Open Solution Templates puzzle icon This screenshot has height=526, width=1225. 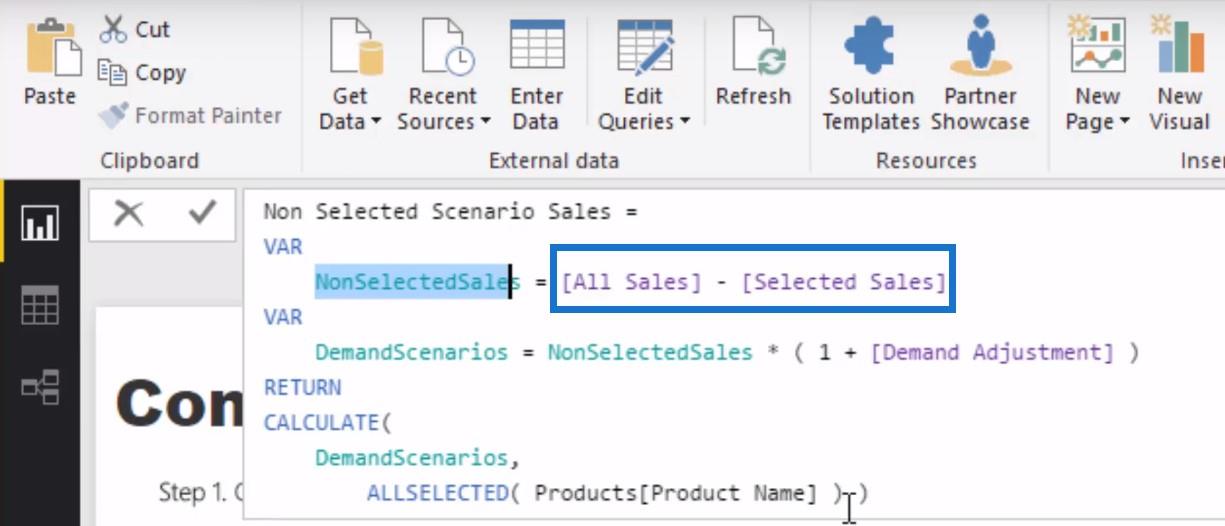pos(872,46)
